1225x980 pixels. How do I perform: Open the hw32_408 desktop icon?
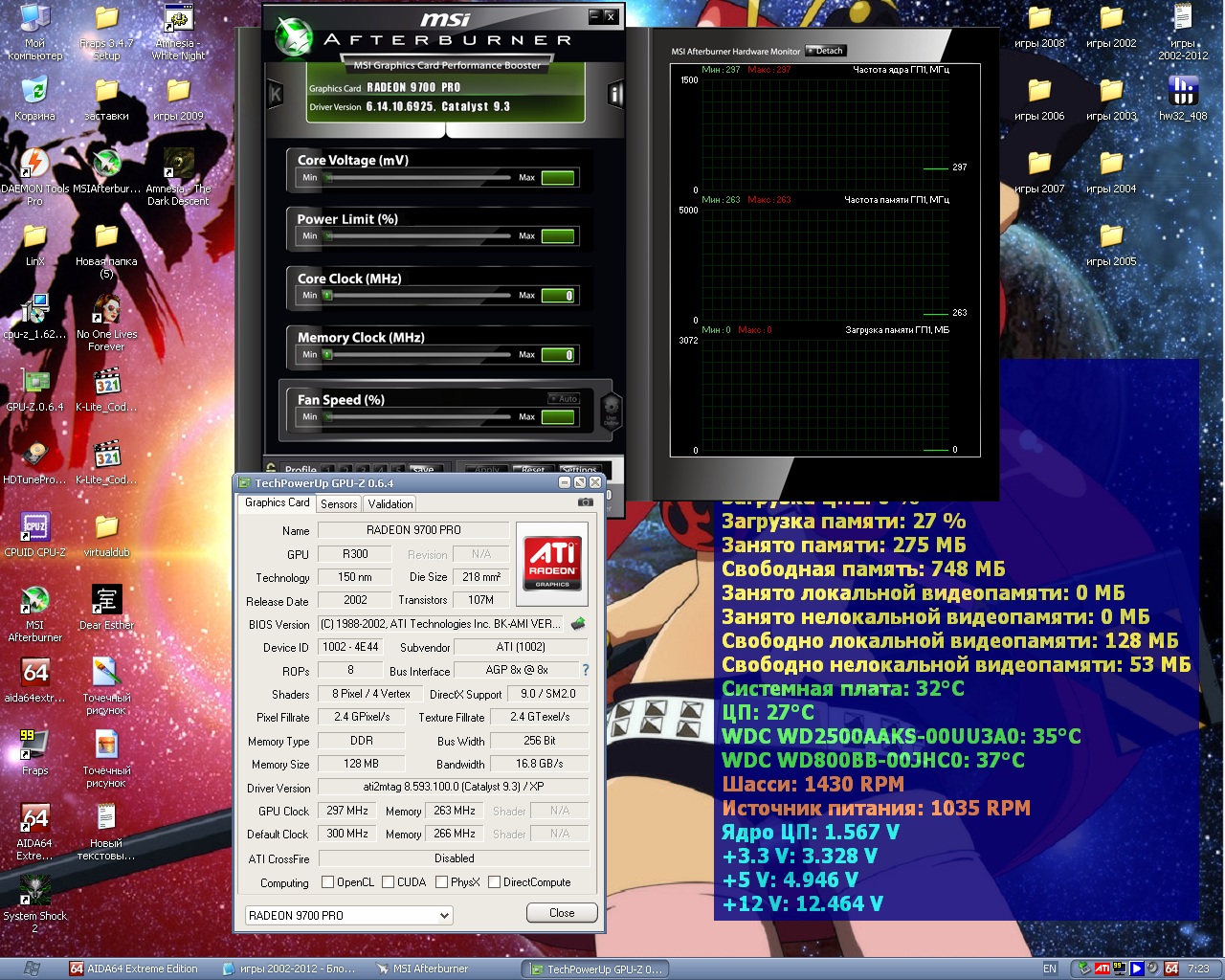pos(1183,100)
